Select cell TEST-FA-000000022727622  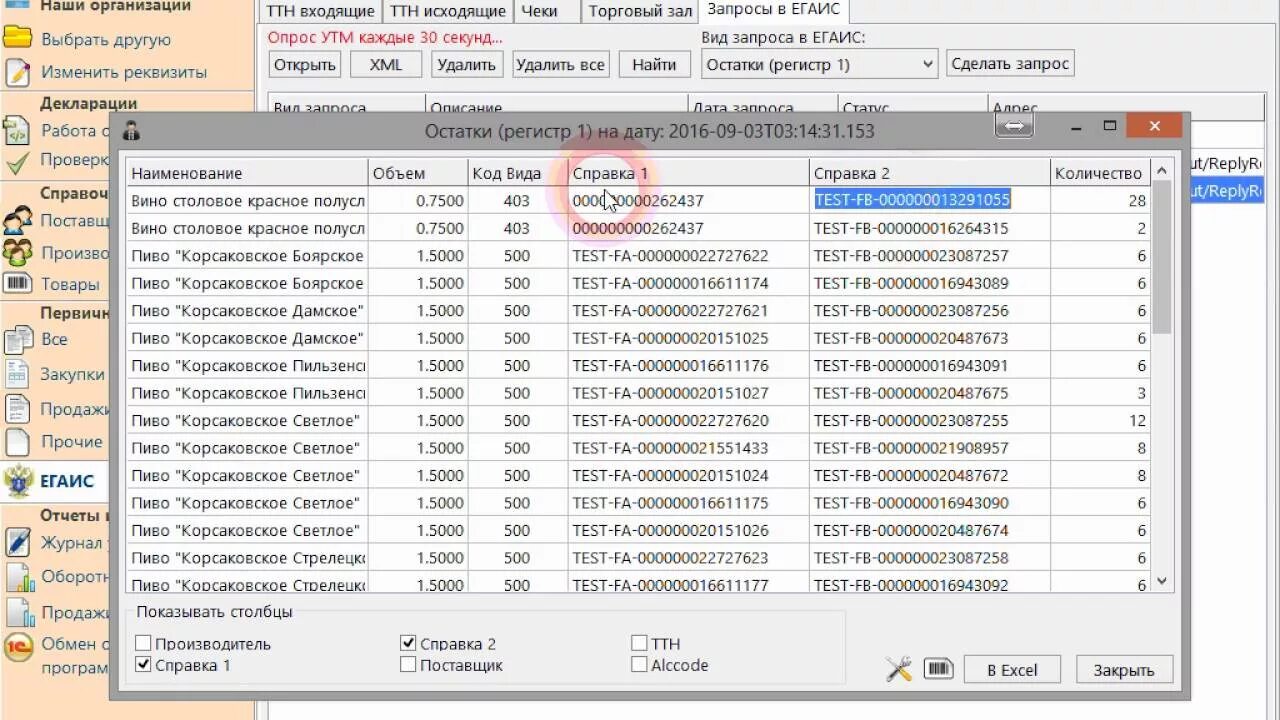(x=689, y=256)
